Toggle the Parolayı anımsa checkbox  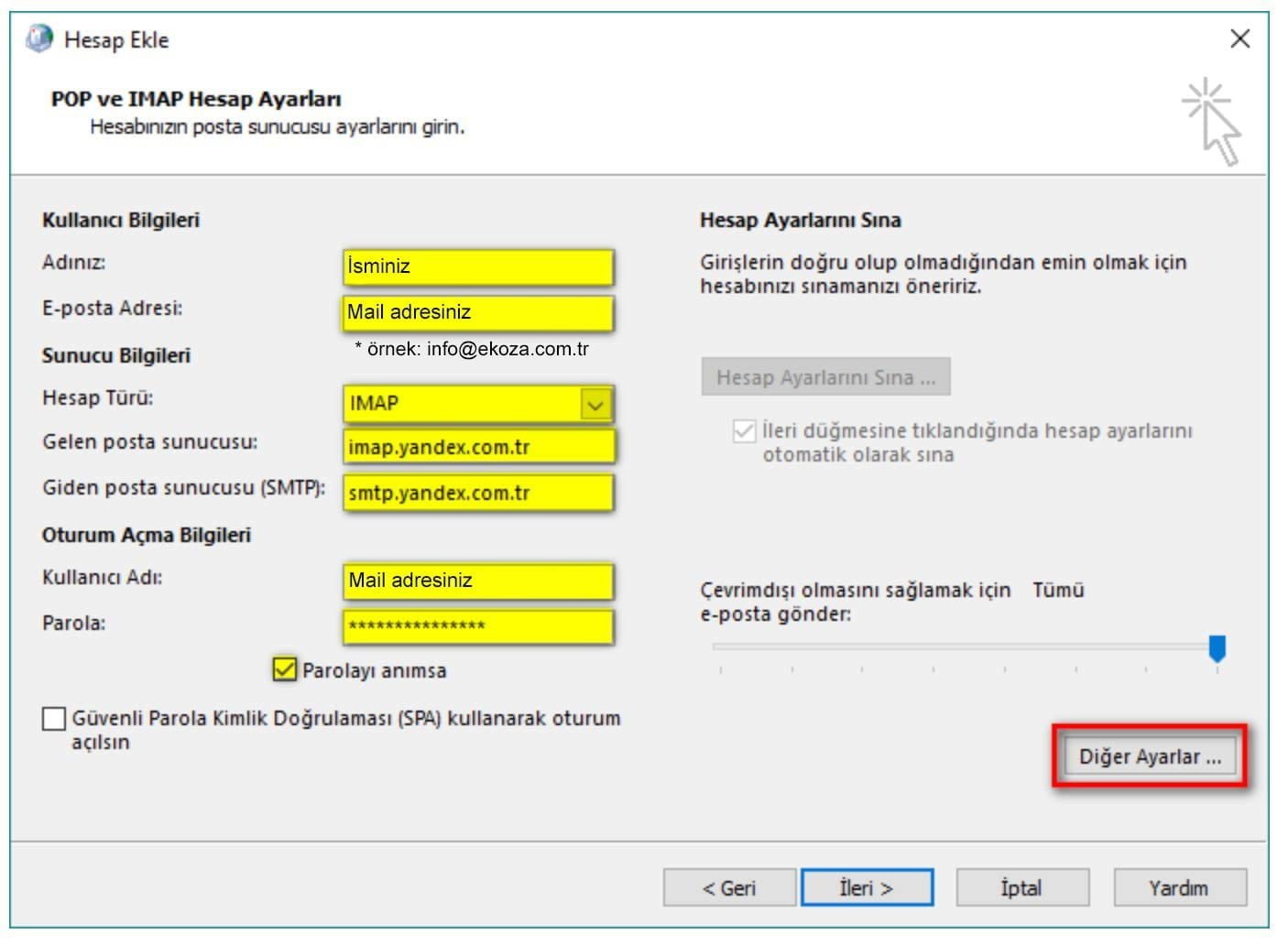(284, 669)
